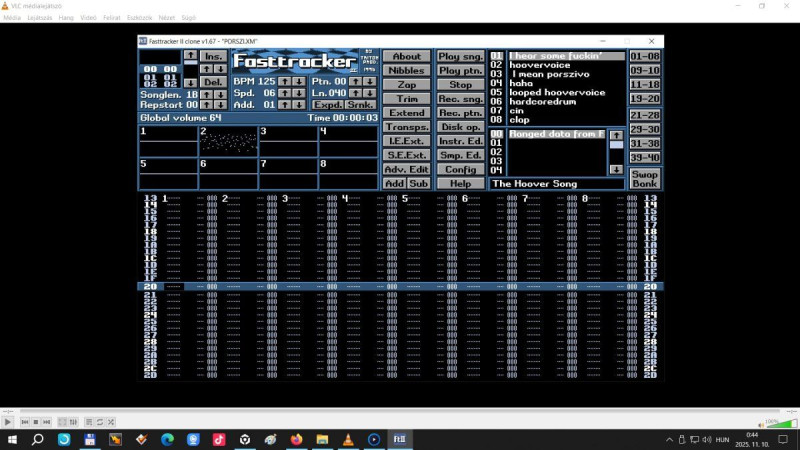Click scope channel 2 to mute
Image resolution: width=800 pixels, height=450 pixels.
228,141
